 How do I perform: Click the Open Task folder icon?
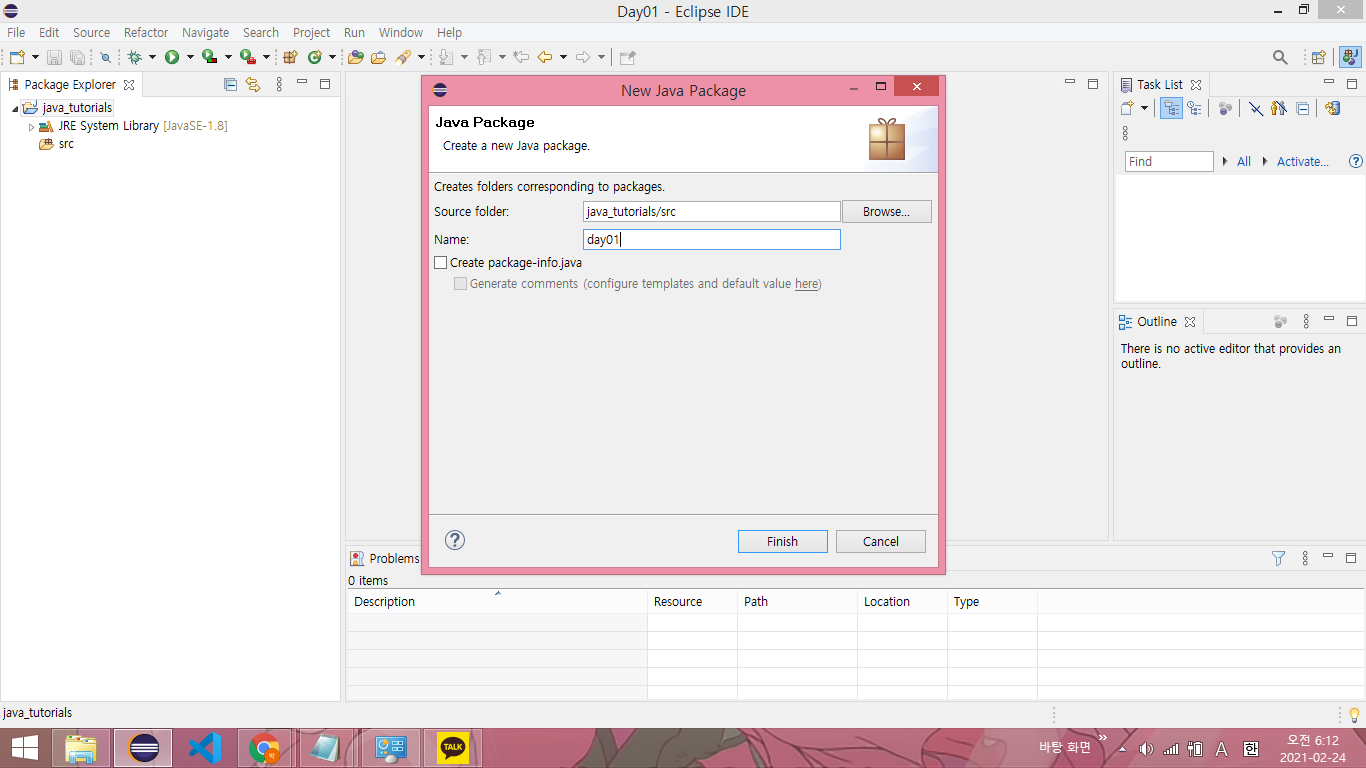tap(378, 57)
